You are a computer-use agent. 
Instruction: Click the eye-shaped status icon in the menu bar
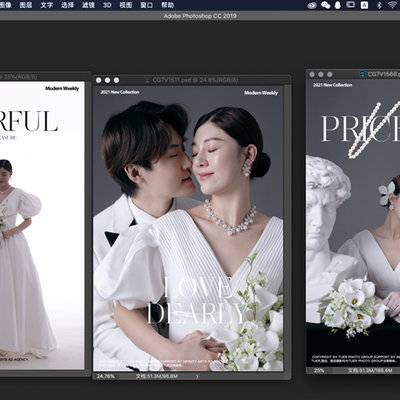click(x=312, y=5)
